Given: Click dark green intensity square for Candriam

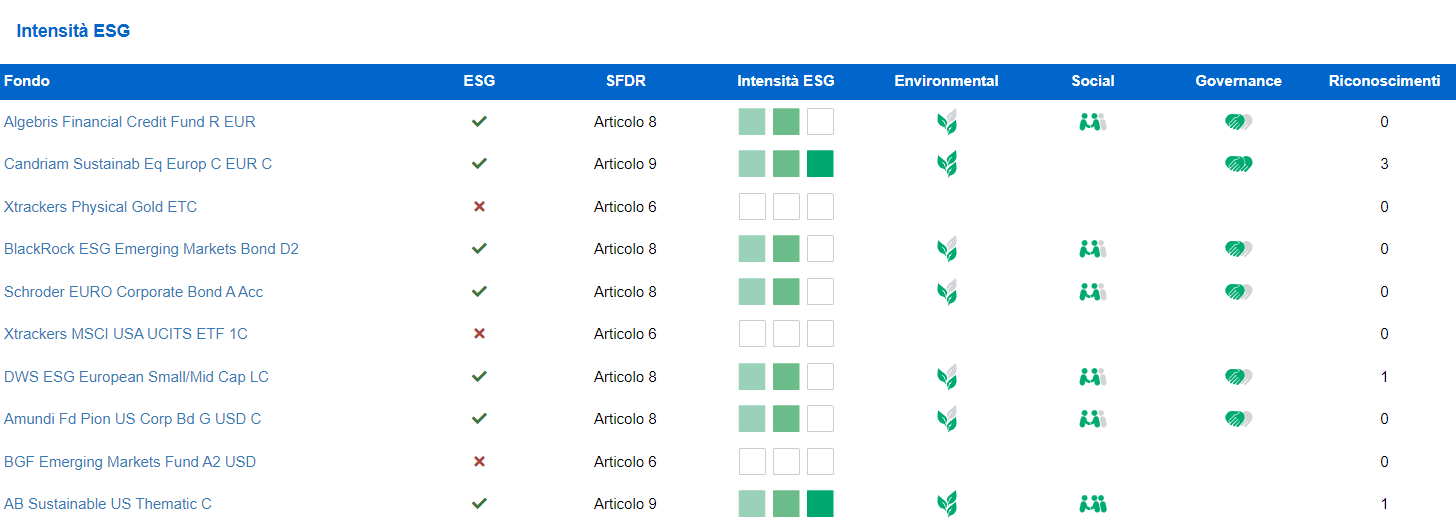Looking at the screenshot, I should pos(820,164).
